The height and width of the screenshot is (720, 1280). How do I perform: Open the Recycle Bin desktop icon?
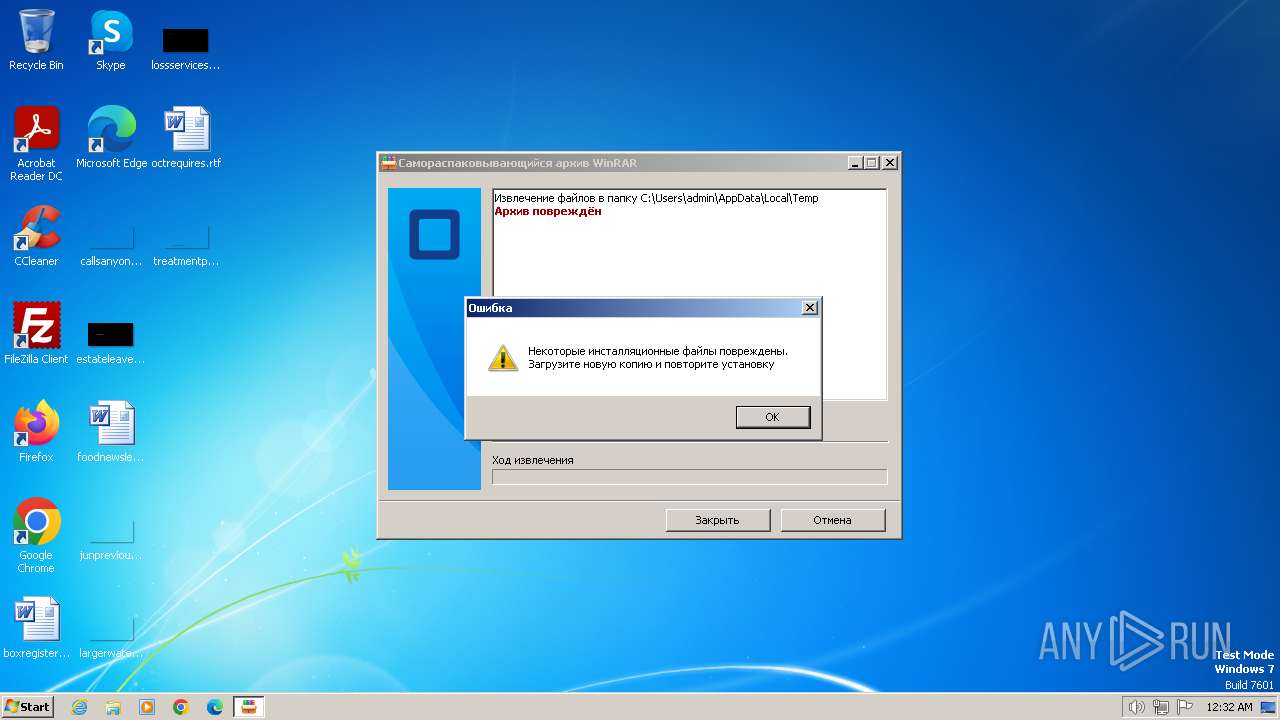click(36, 40)
